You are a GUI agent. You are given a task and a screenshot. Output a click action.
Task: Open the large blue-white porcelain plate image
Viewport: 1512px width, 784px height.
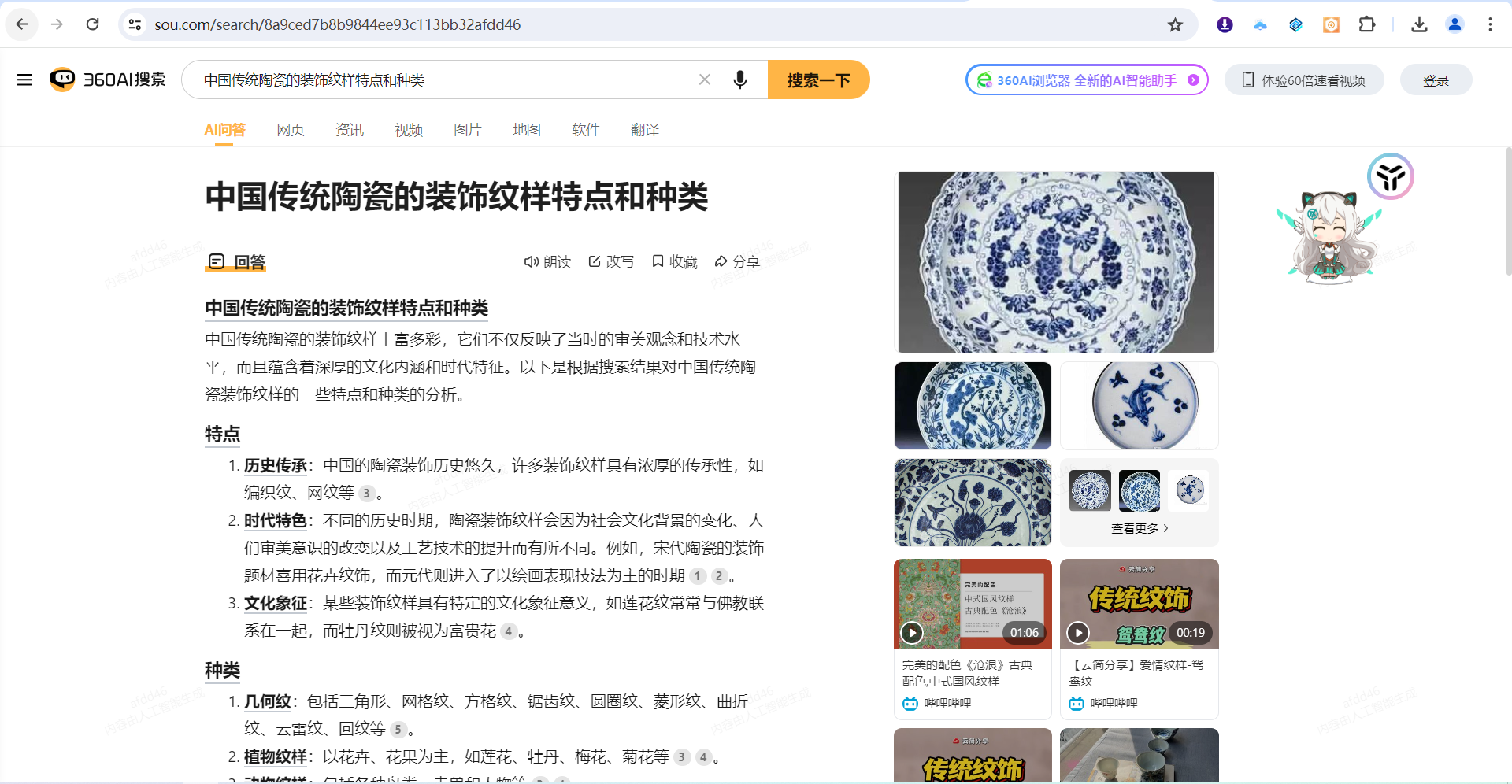coord(1055,262)
